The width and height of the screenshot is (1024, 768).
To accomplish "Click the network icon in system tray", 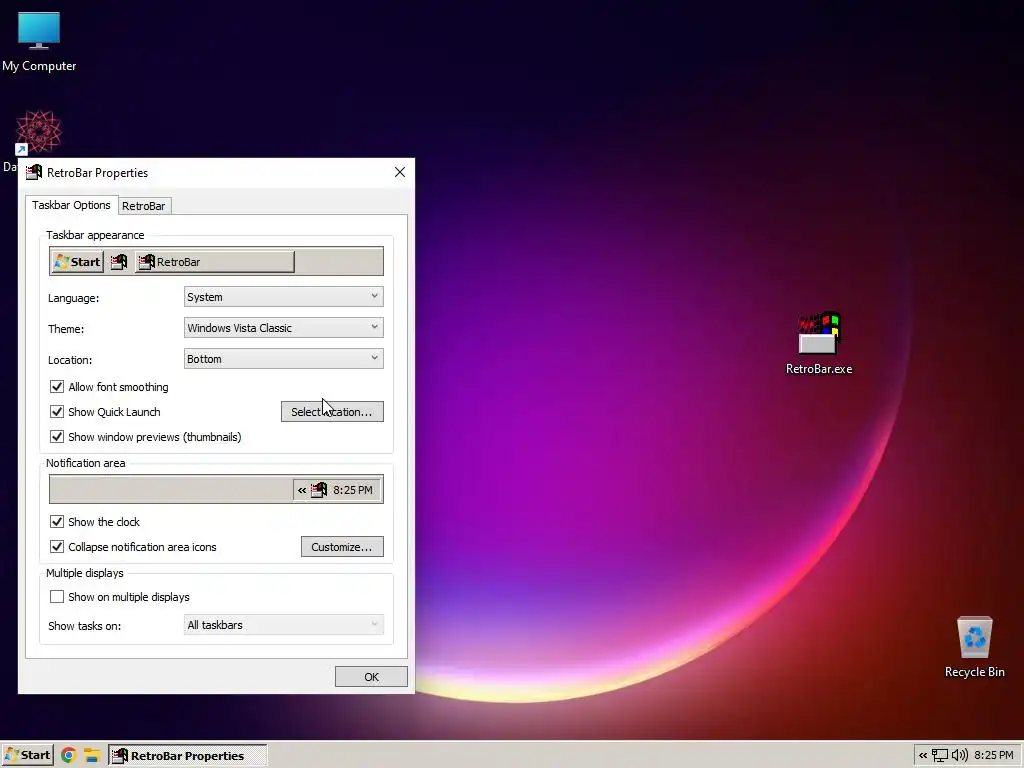I will tap(940, 756).
